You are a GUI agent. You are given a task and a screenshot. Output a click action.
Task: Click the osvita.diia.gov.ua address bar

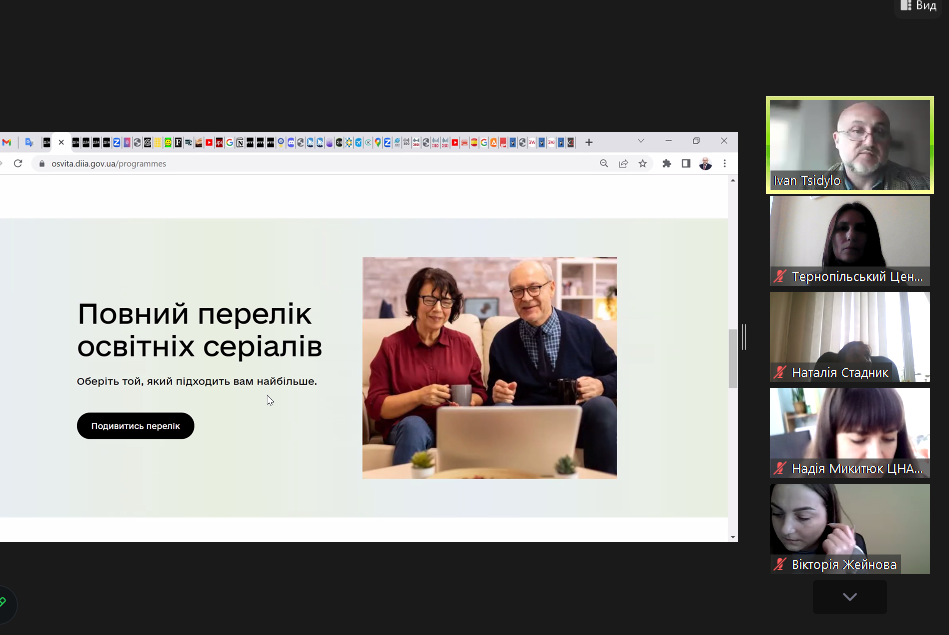pos(300,163)
